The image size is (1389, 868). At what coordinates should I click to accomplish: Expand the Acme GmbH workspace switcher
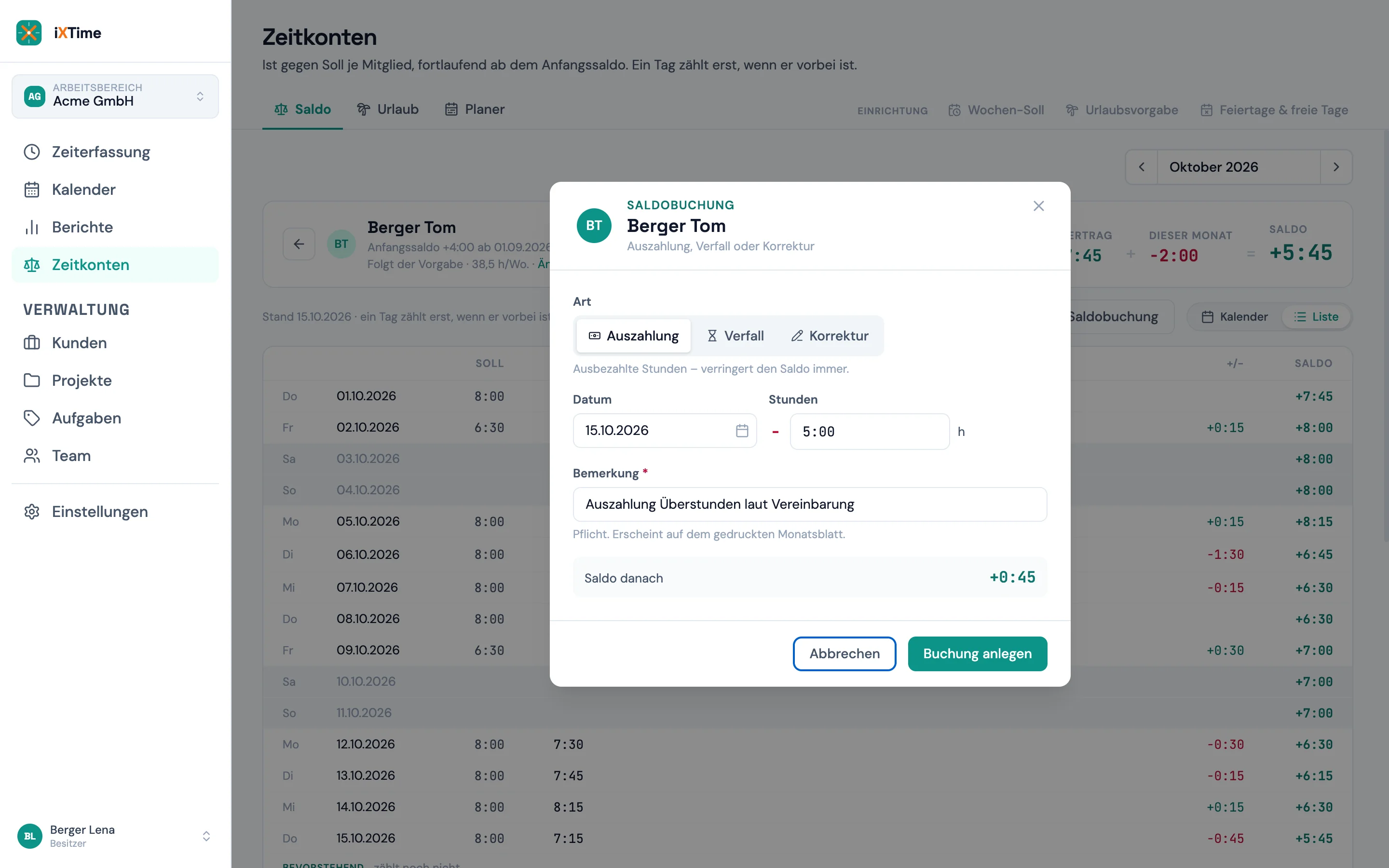pos(115,96)
